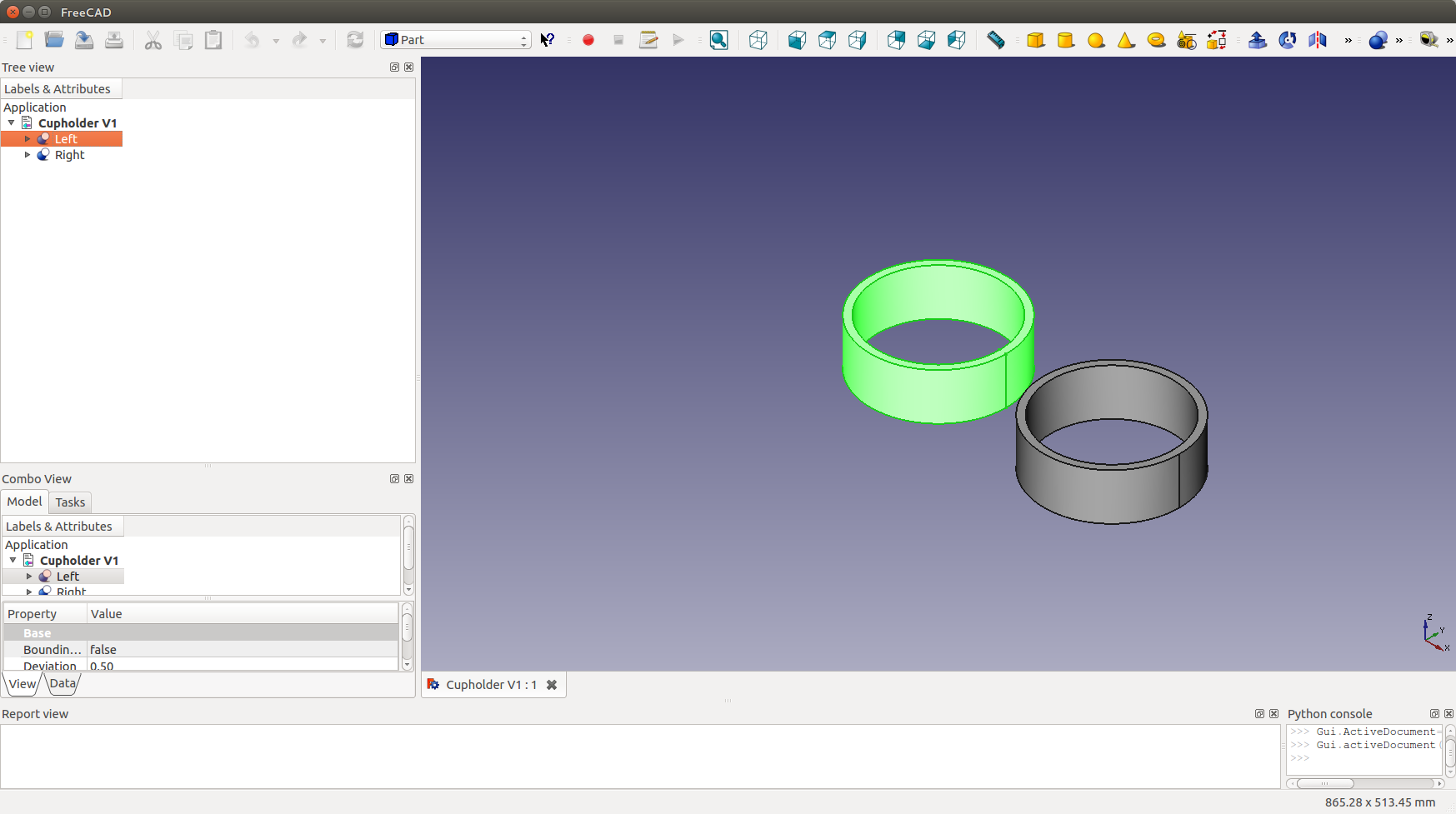Select the Extrude tool

coord(1257,40)
